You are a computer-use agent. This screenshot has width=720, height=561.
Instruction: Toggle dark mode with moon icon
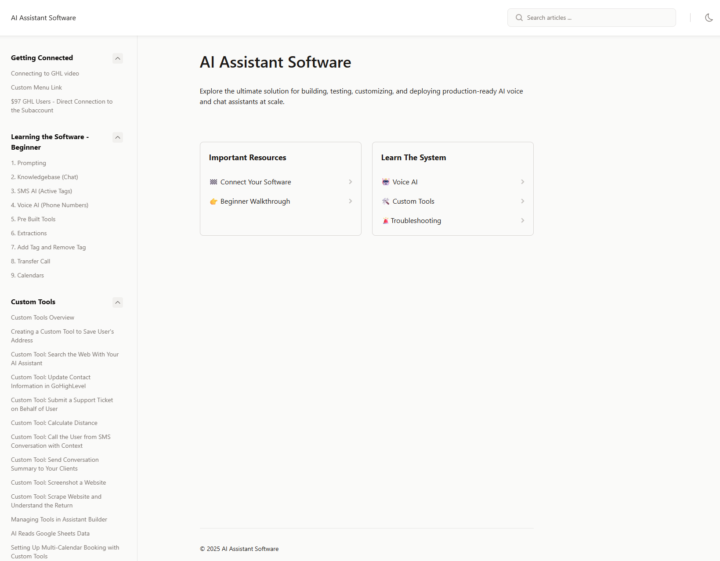coord(709,18)
